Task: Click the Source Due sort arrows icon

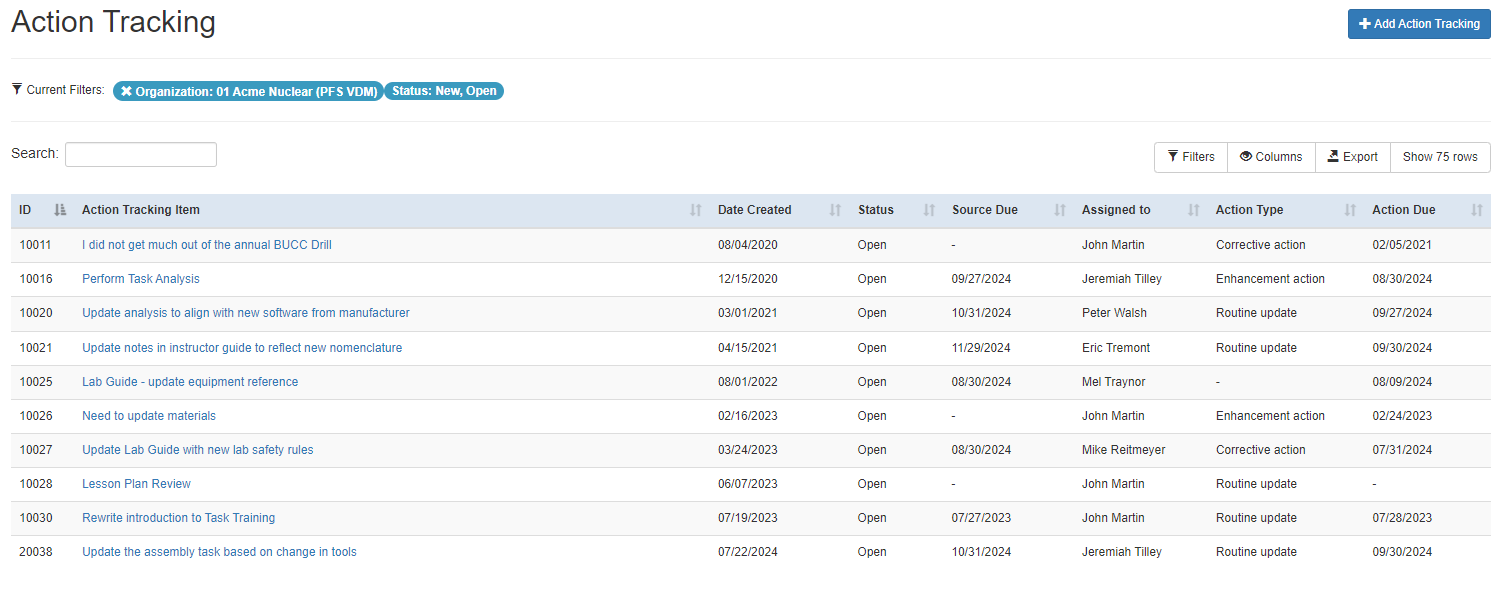Action: (x=1060, y=210)
